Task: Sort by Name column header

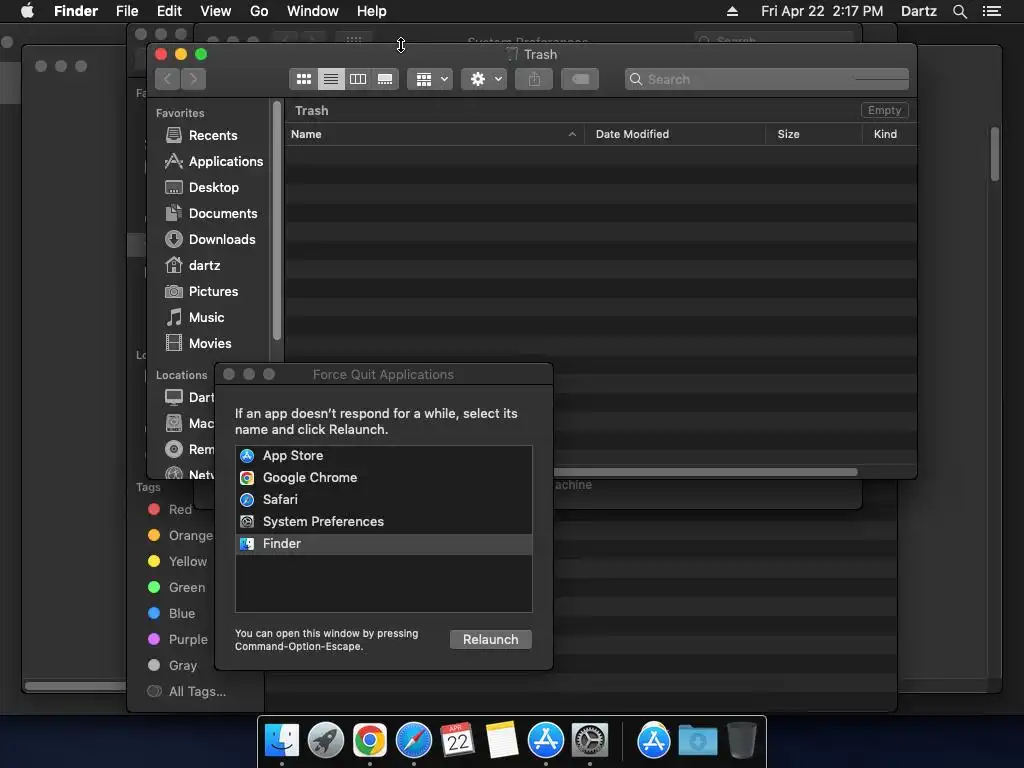Action: click(x=434, y=134)
